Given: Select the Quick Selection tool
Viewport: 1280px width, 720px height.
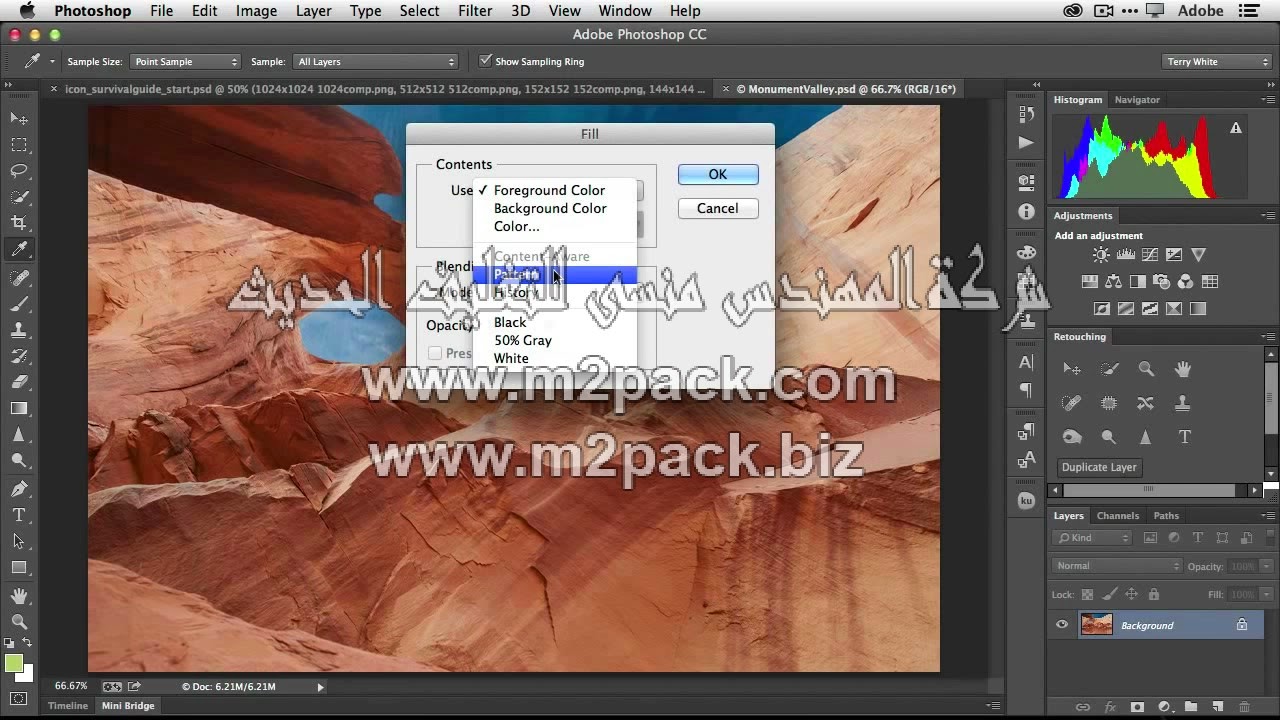Looking at the screenshot, I should coord(19,197).
